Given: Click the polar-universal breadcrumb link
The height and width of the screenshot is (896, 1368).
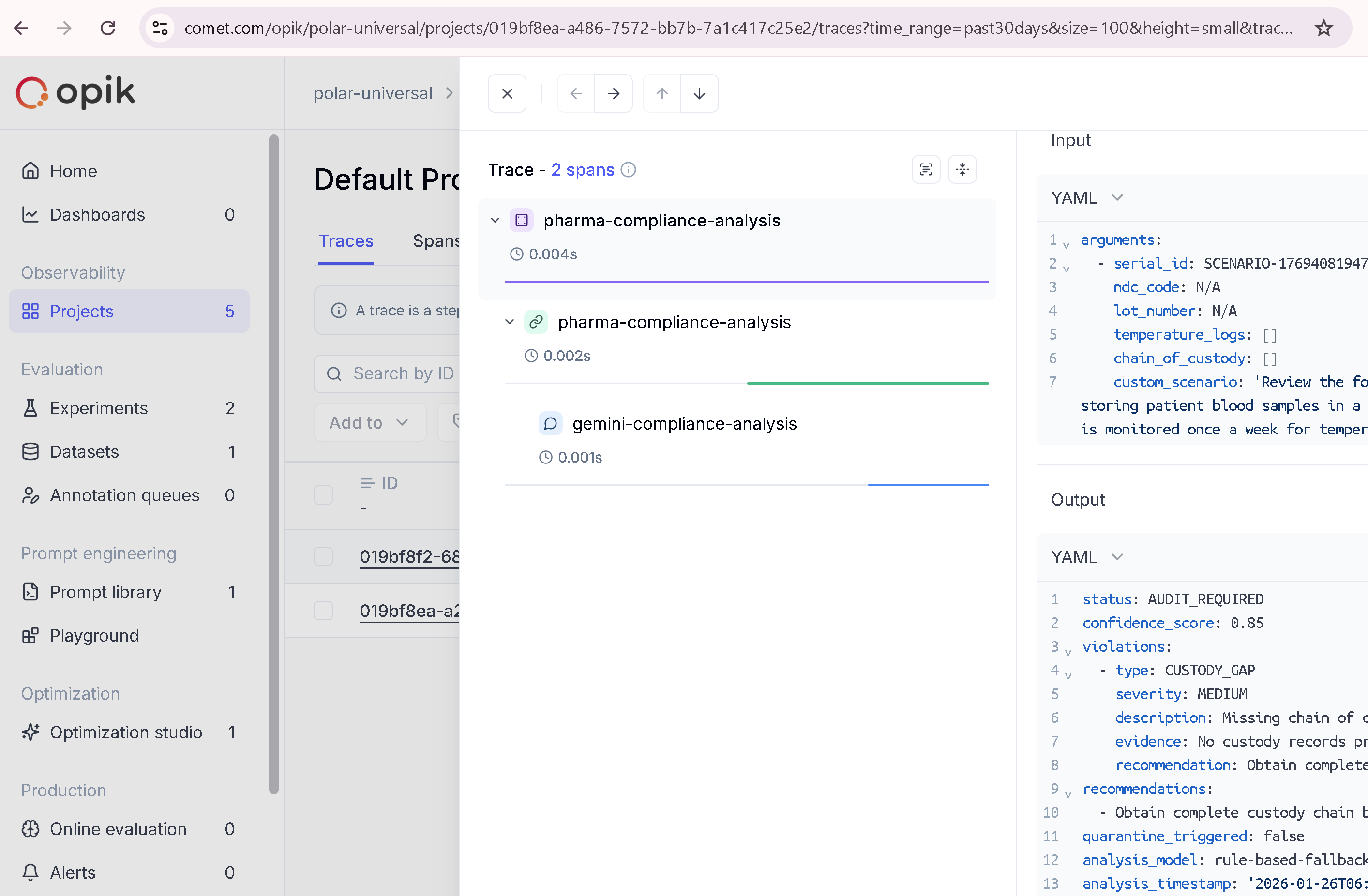Looking at the screenshot, I should pos(373,93).
